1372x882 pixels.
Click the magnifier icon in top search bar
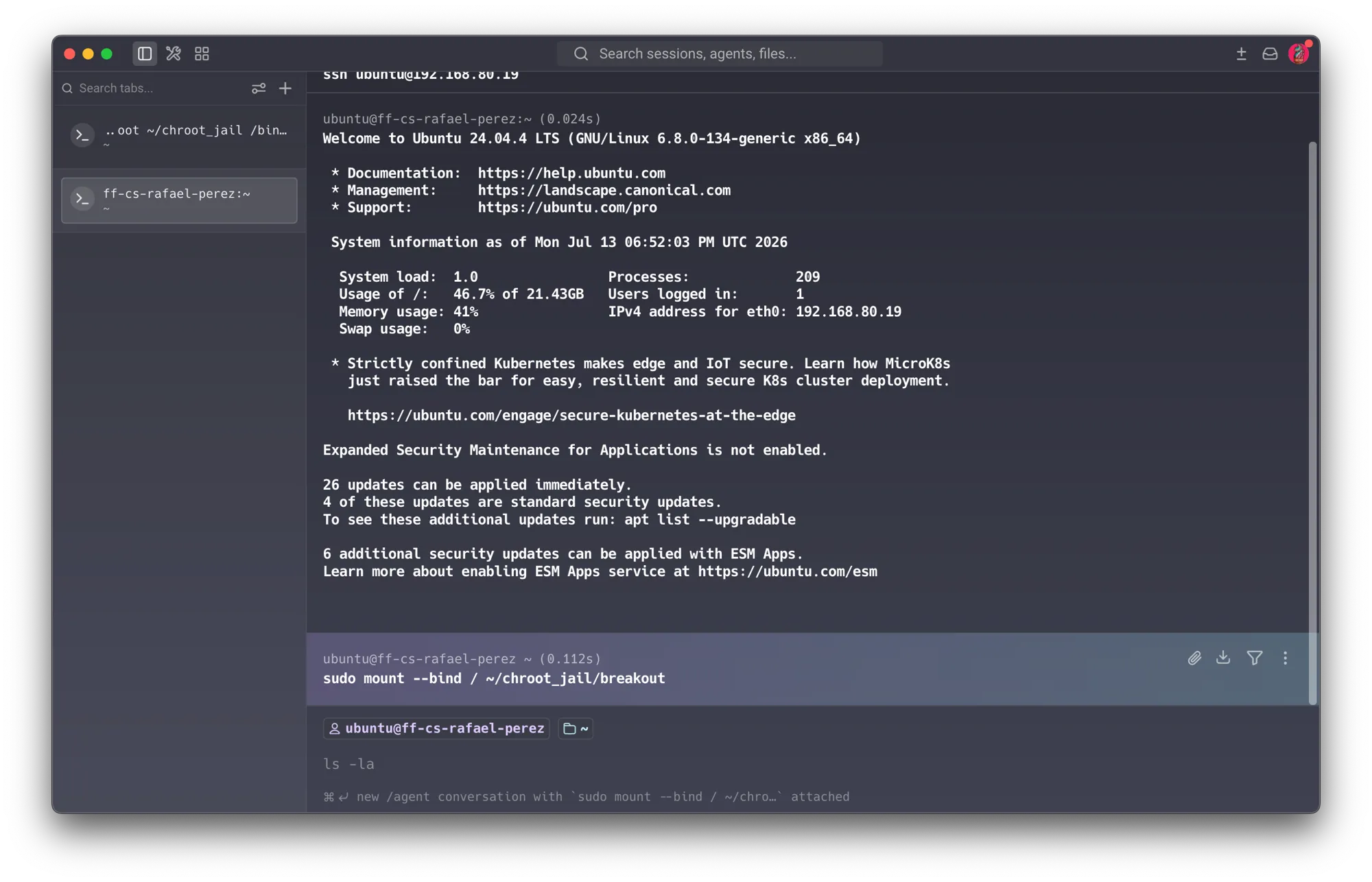581,53
